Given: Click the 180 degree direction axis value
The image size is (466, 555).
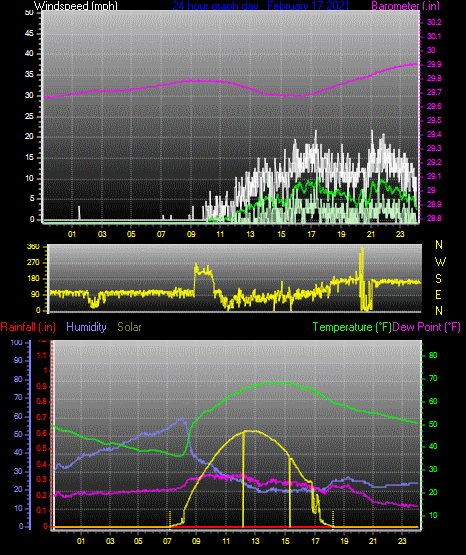Looking at the screenshot, I should pos(33,279).
